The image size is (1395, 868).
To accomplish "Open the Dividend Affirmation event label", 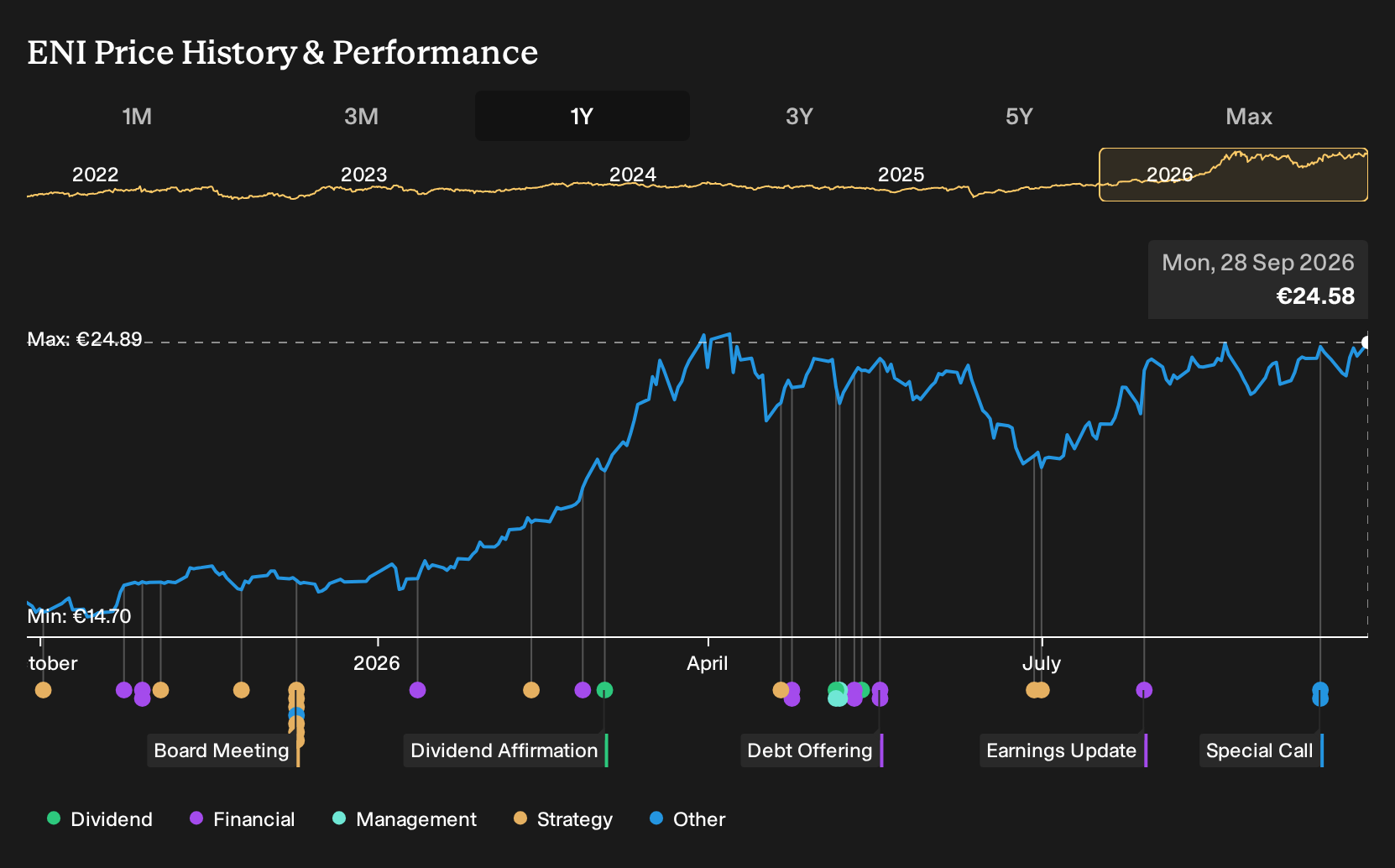I will coord(504,750).
